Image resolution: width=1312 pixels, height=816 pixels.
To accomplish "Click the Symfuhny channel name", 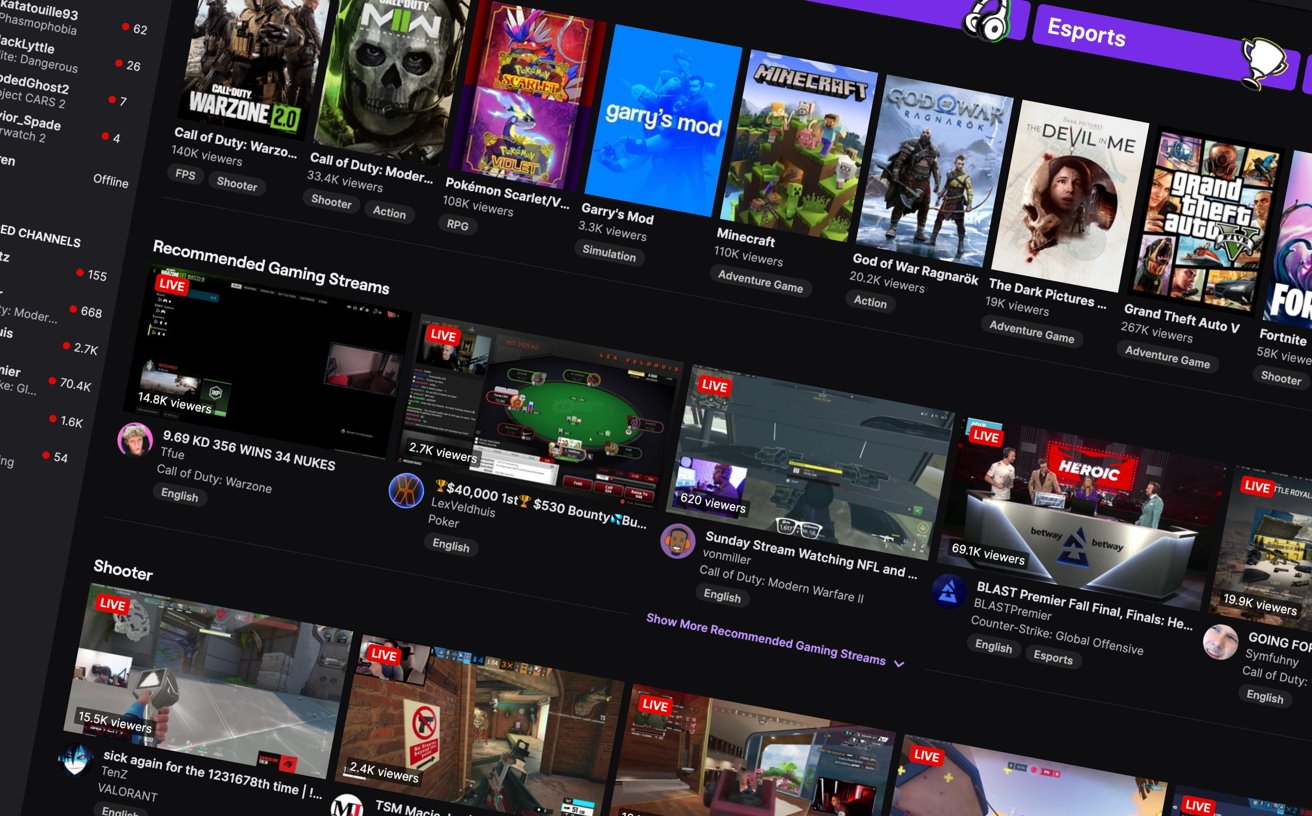I will 1273,659.
